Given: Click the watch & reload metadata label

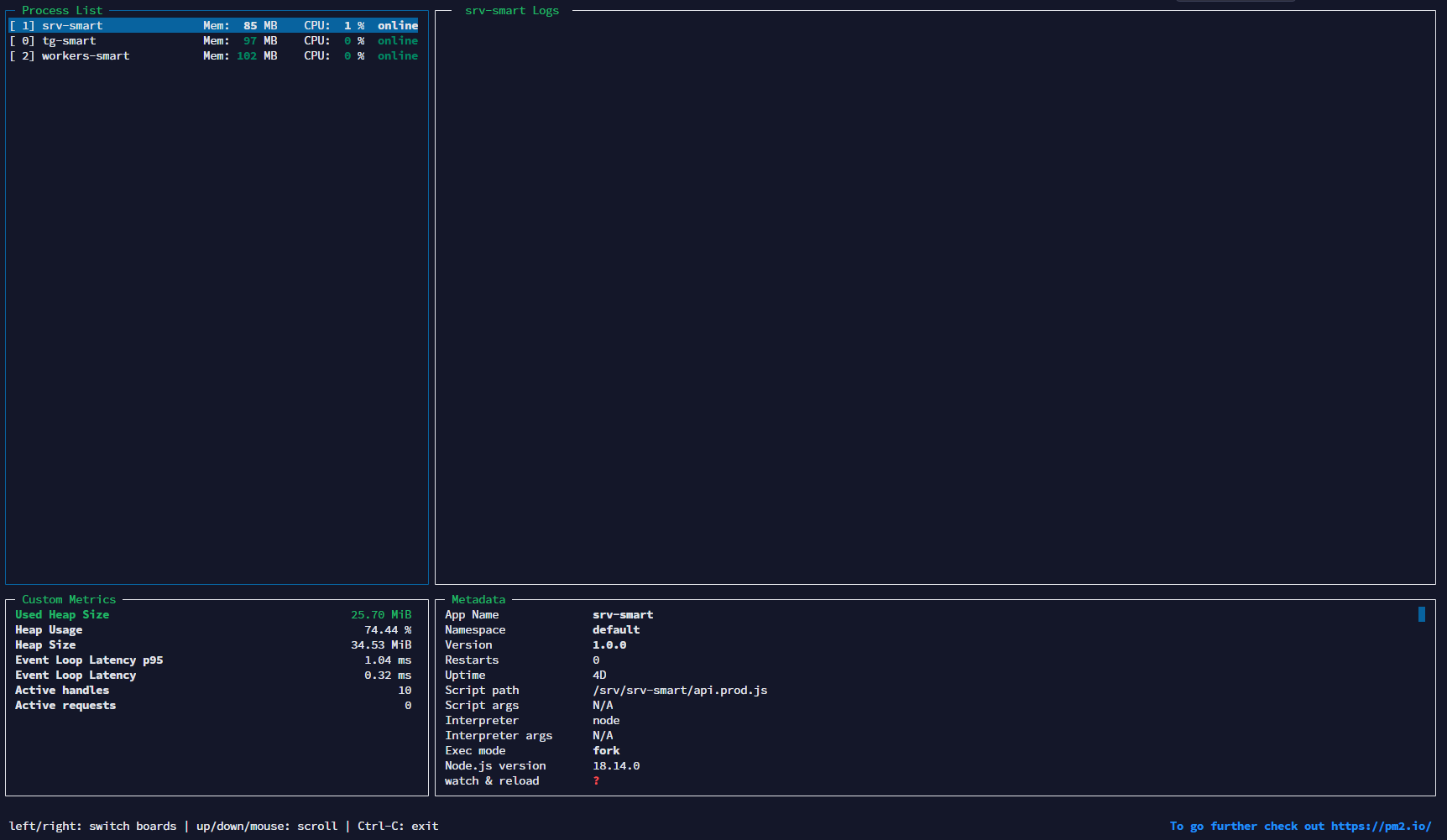Looking at the screenshot, I should [492, 781].
